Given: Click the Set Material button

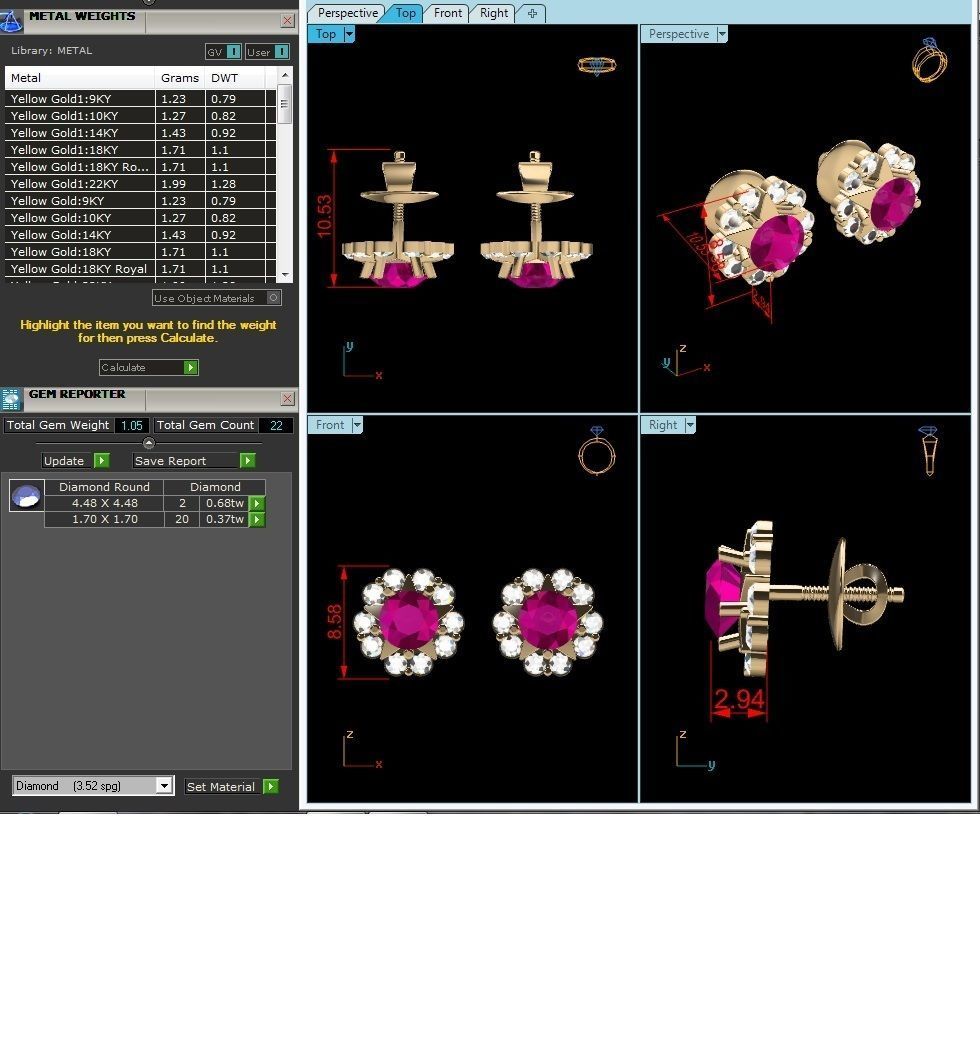Looking at the screenshot, I should coord(223,786).
